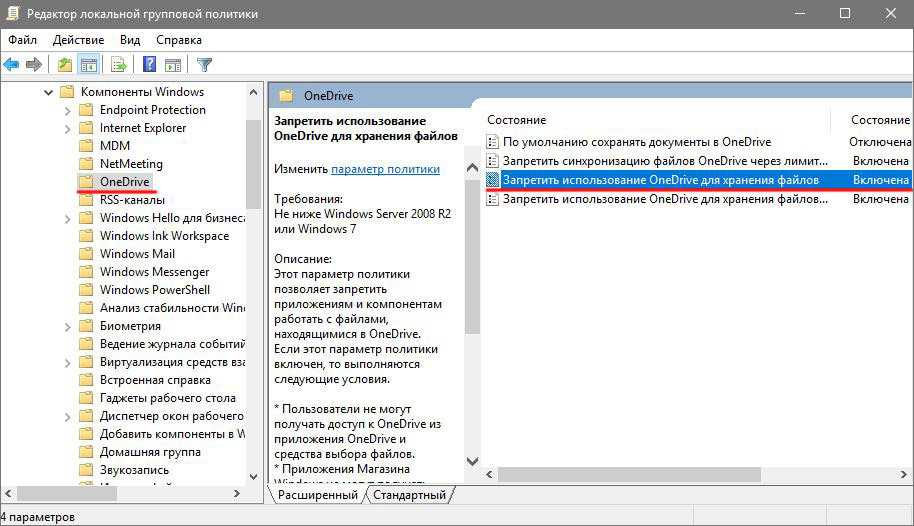The height and width of the screenshot is (526, 914).
Task: Open the Вид menu
Action: tap(130, 40)
